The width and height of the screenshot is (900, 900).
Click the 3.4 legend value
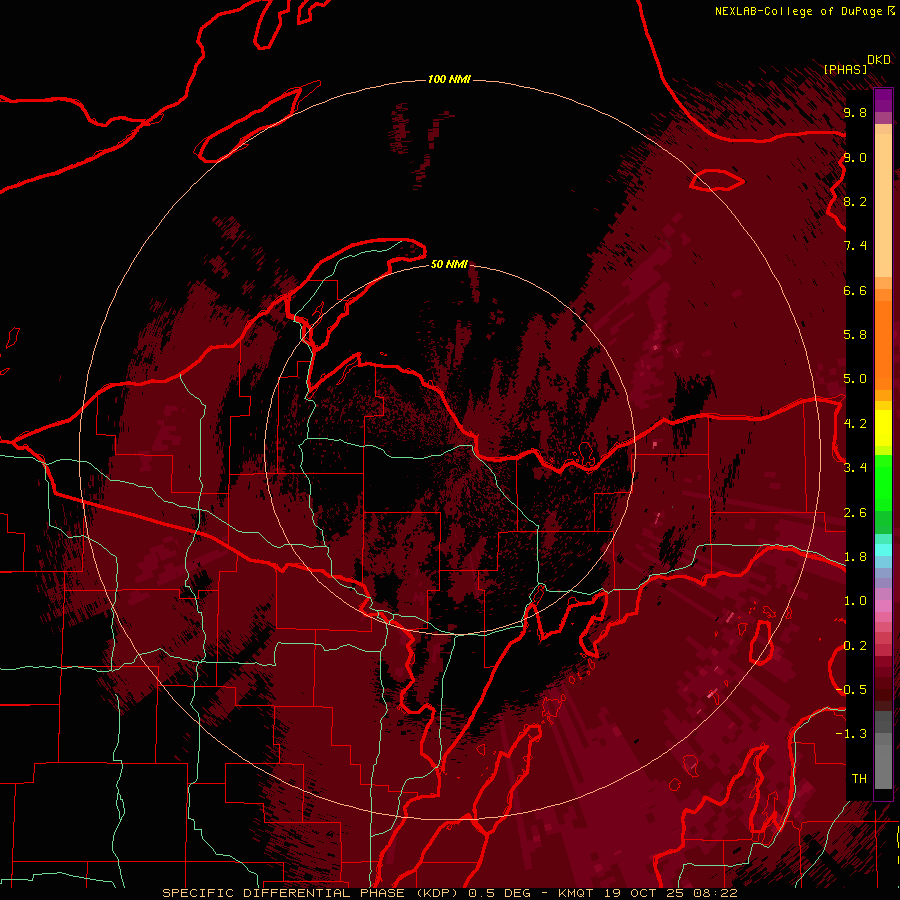click(855, 468)
